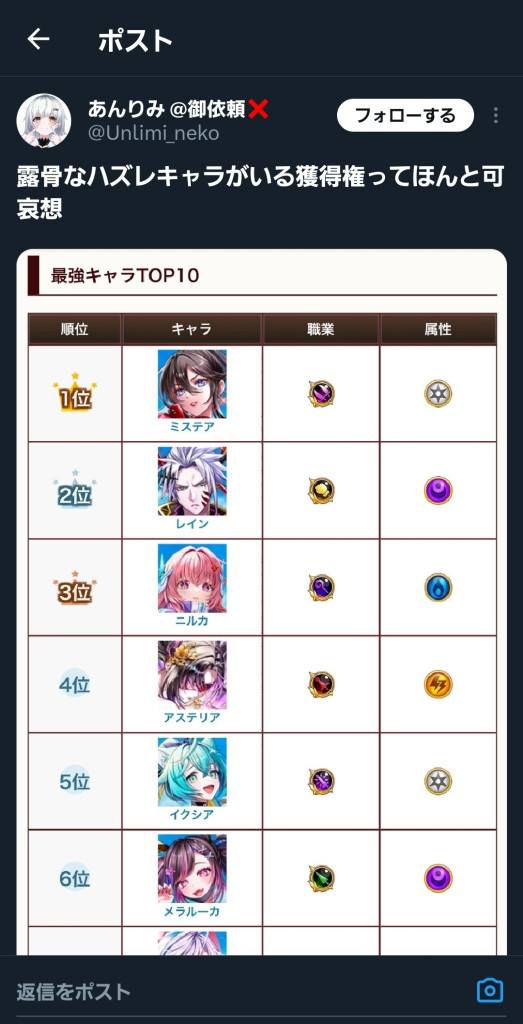Image resolution: width=523 pixels, height=1024 pixels.
Task: Tap the イクシア character portrait
Action: 192,772
